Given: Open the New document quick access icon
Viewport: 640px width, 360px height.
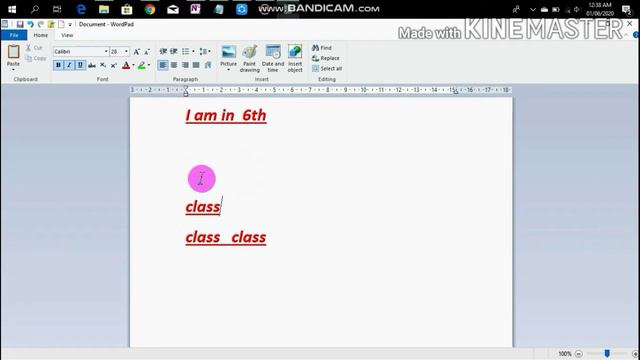Looking at the screenshot, I should click(x=61, y=24).
